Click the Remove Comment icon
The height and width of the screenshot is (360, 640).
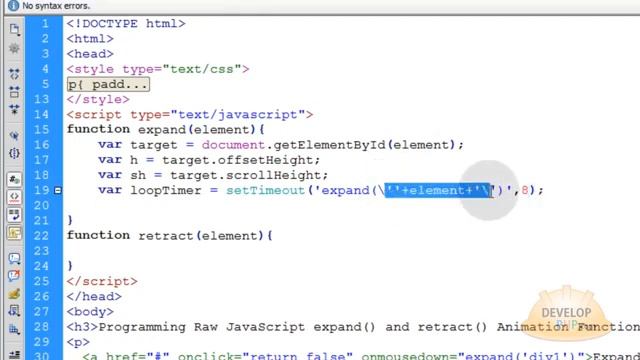click(14, 276)
